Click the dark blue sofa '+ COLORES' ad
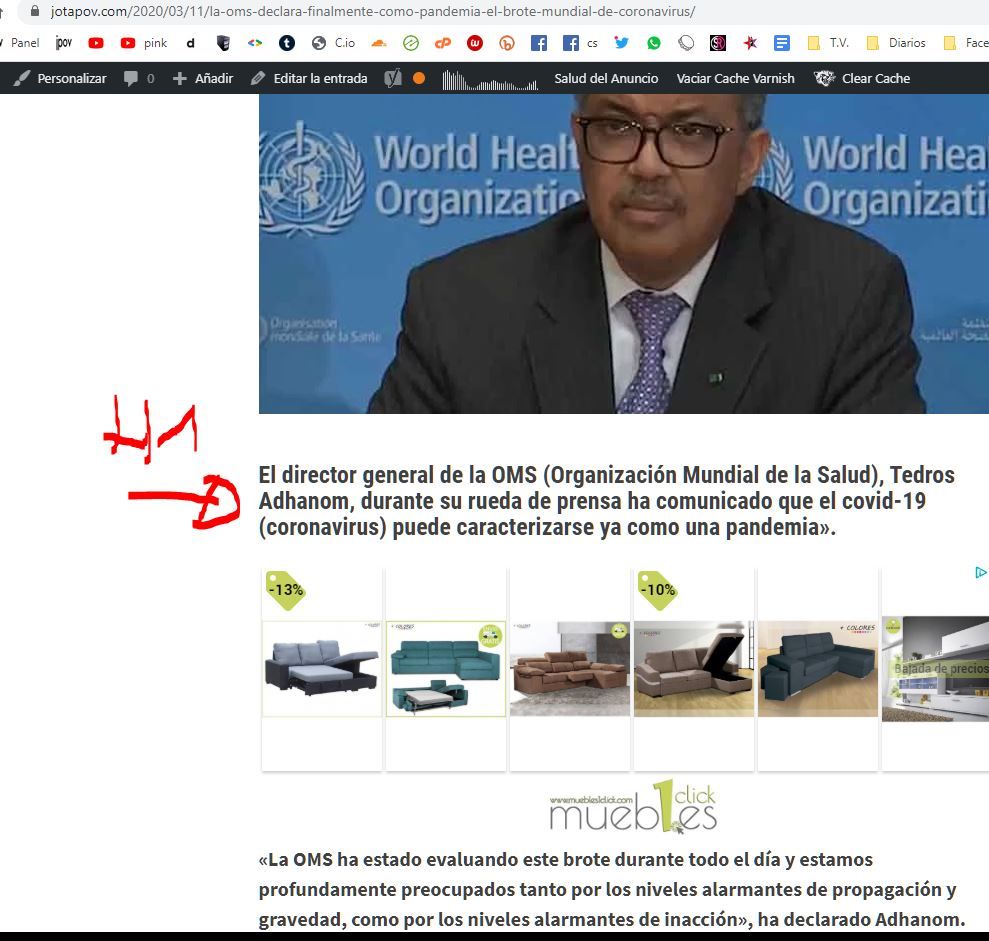Viewport: 989px width, 941px height. point(817,669)
